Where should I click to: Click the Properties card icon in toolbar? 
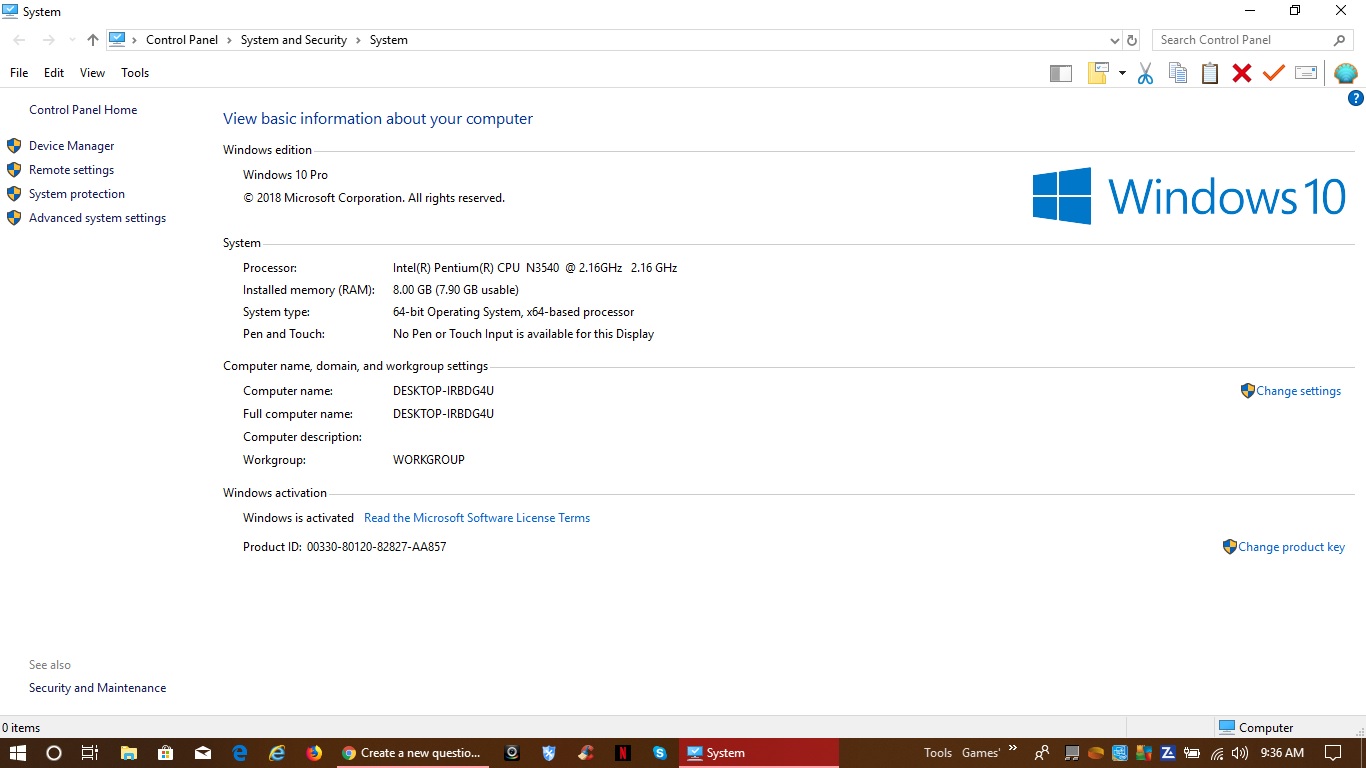tap(1306, 73)
